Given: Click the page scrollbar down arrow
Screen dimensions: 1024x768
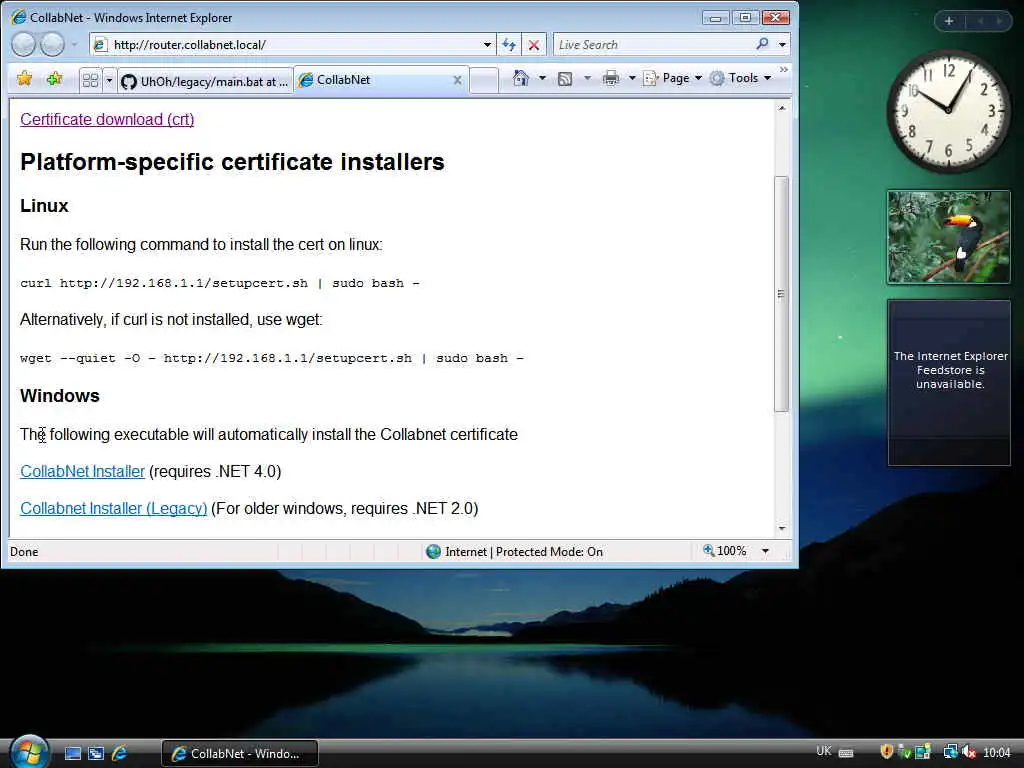Looking at the screenshot, I should coord(782,528).
